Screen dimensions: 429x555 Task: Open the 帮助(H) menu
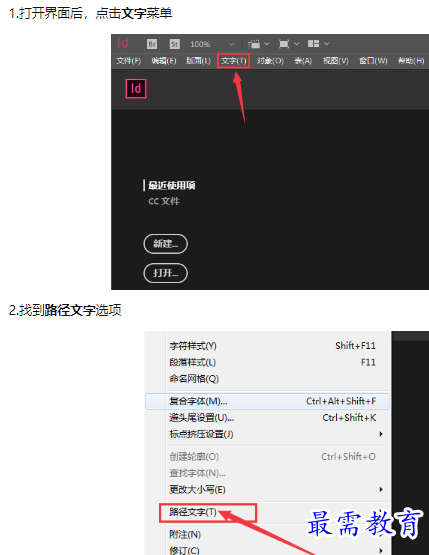pos(411,61)
